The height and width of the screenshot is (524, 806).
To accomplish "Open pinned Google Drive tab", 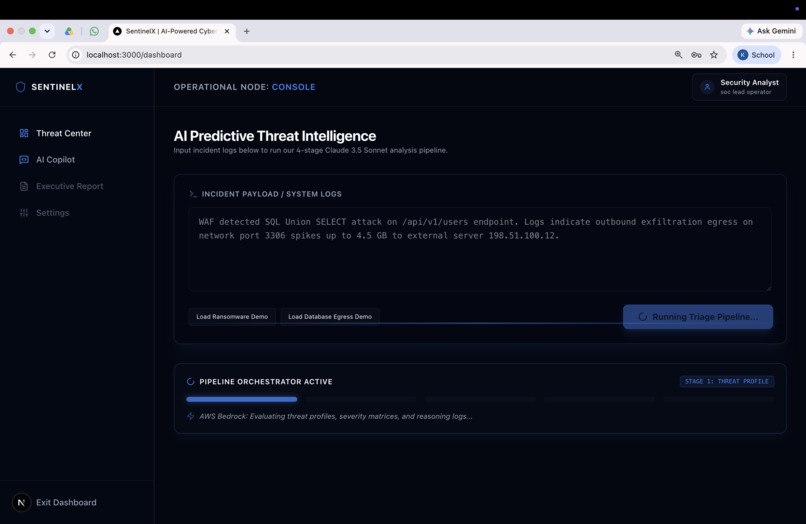I will [x=68, y=31].
